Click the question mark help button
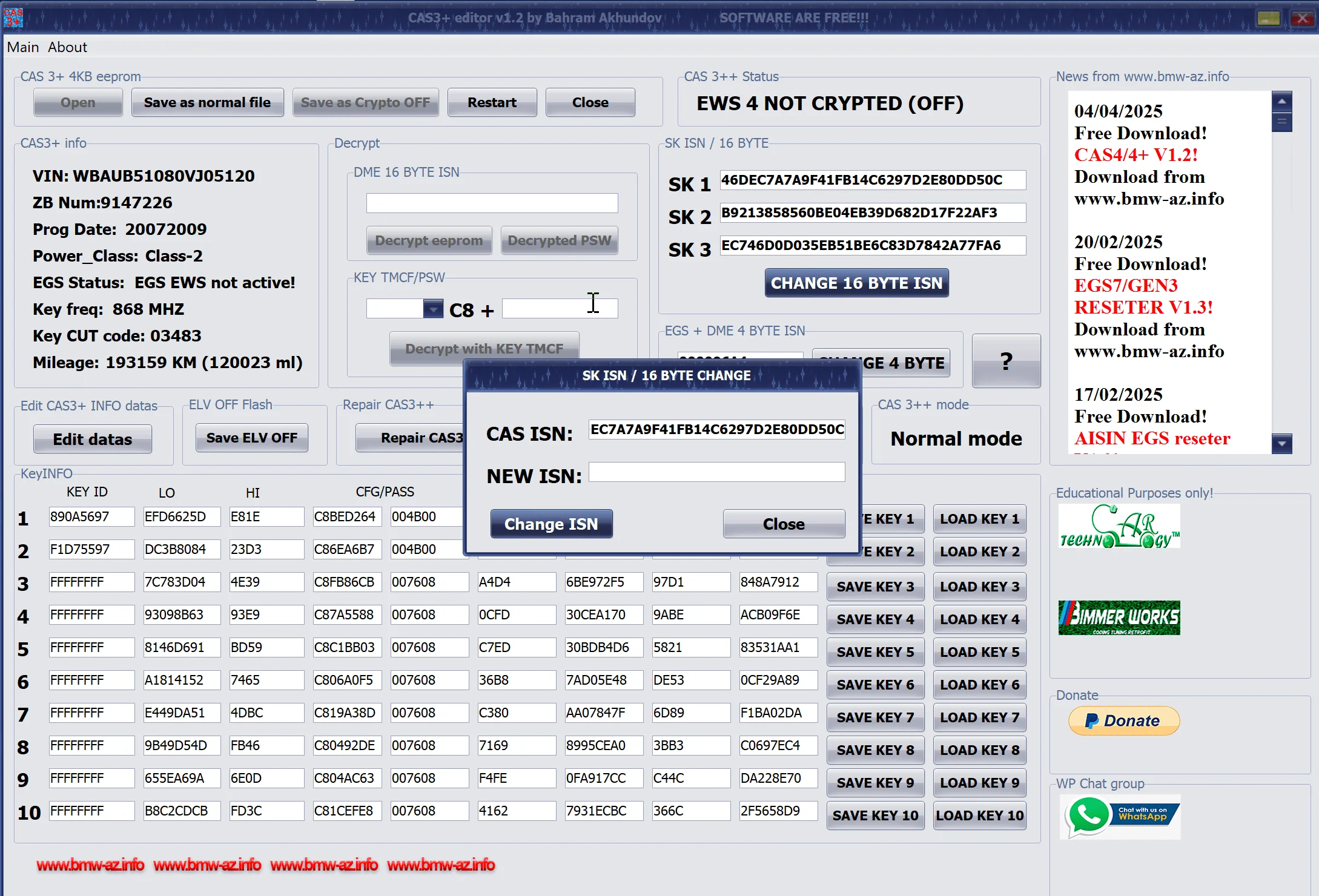 (x=1007, y=361)
